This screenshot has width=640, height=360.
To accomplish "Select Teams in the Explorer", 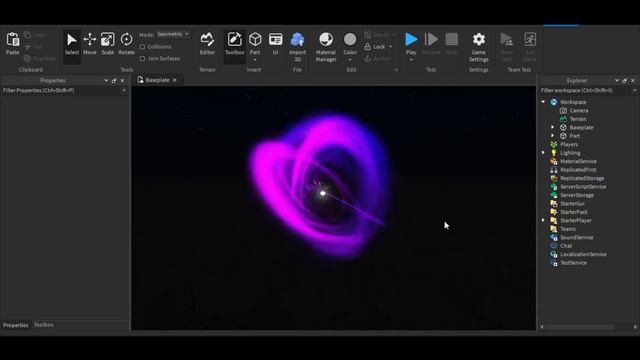I will click(568, 229).
